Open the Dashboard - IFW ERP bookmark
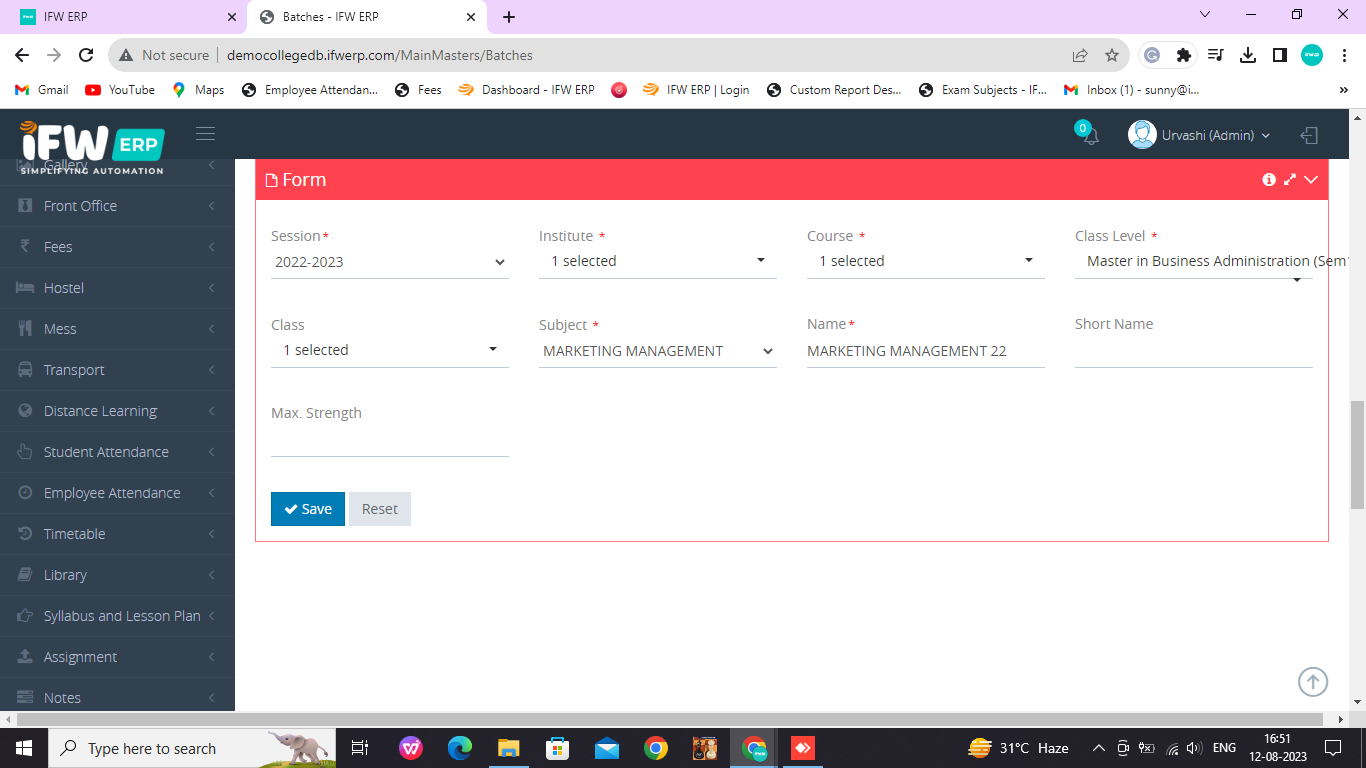The height and width of the screenshot is (768, 1366). pyautogui.click(x=526, y=90)
